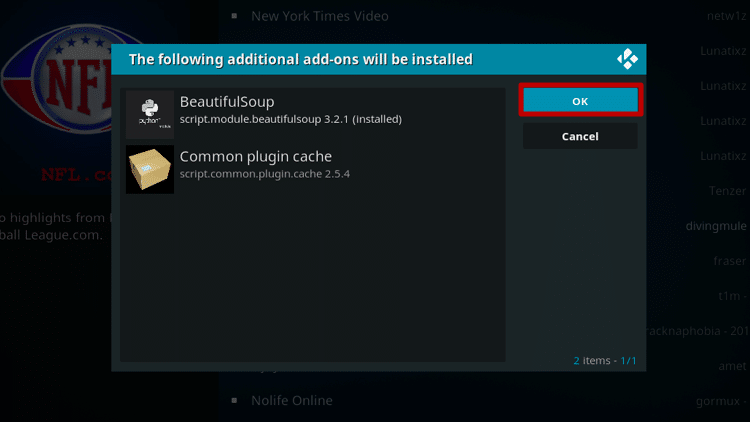This screenshot has height=422, width=750.
Task: Click the dialog title about additional add-ons
Action: coord(301,59)
